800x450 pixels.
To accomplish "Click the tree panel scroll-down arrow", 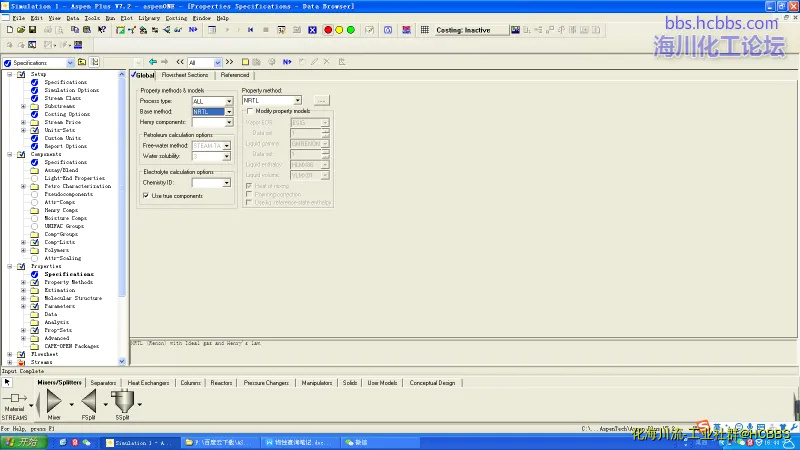I will [122, 361].
